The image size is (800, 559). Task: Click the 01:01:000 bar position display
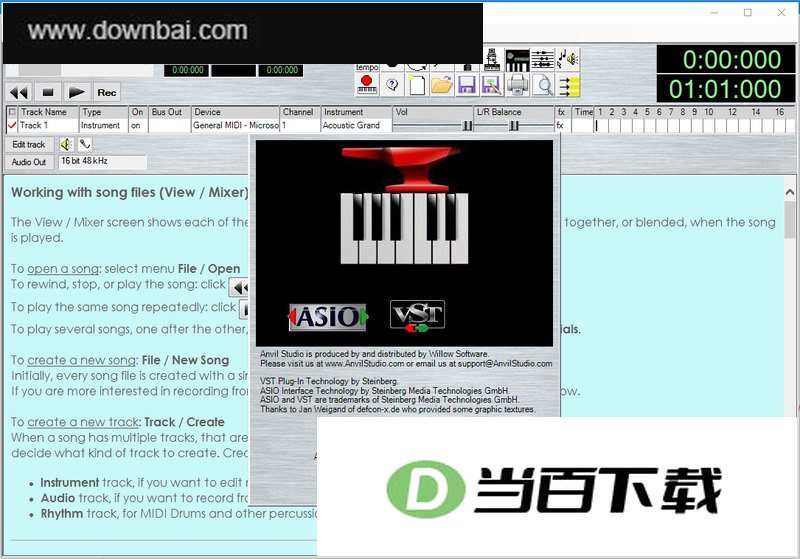click(726, 89)
